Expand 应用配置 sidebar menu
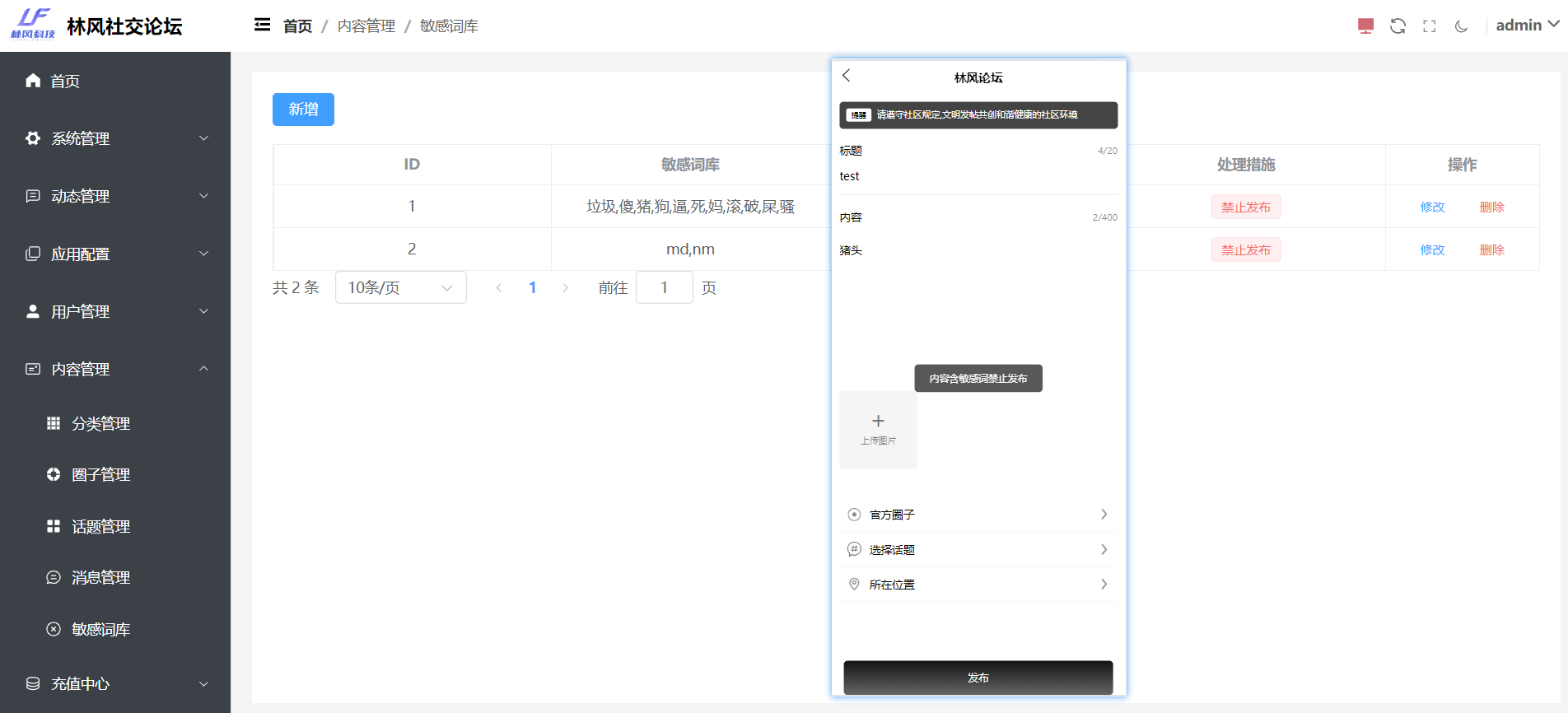This screenshot has height=713, width=1568. tap(115, 254)
